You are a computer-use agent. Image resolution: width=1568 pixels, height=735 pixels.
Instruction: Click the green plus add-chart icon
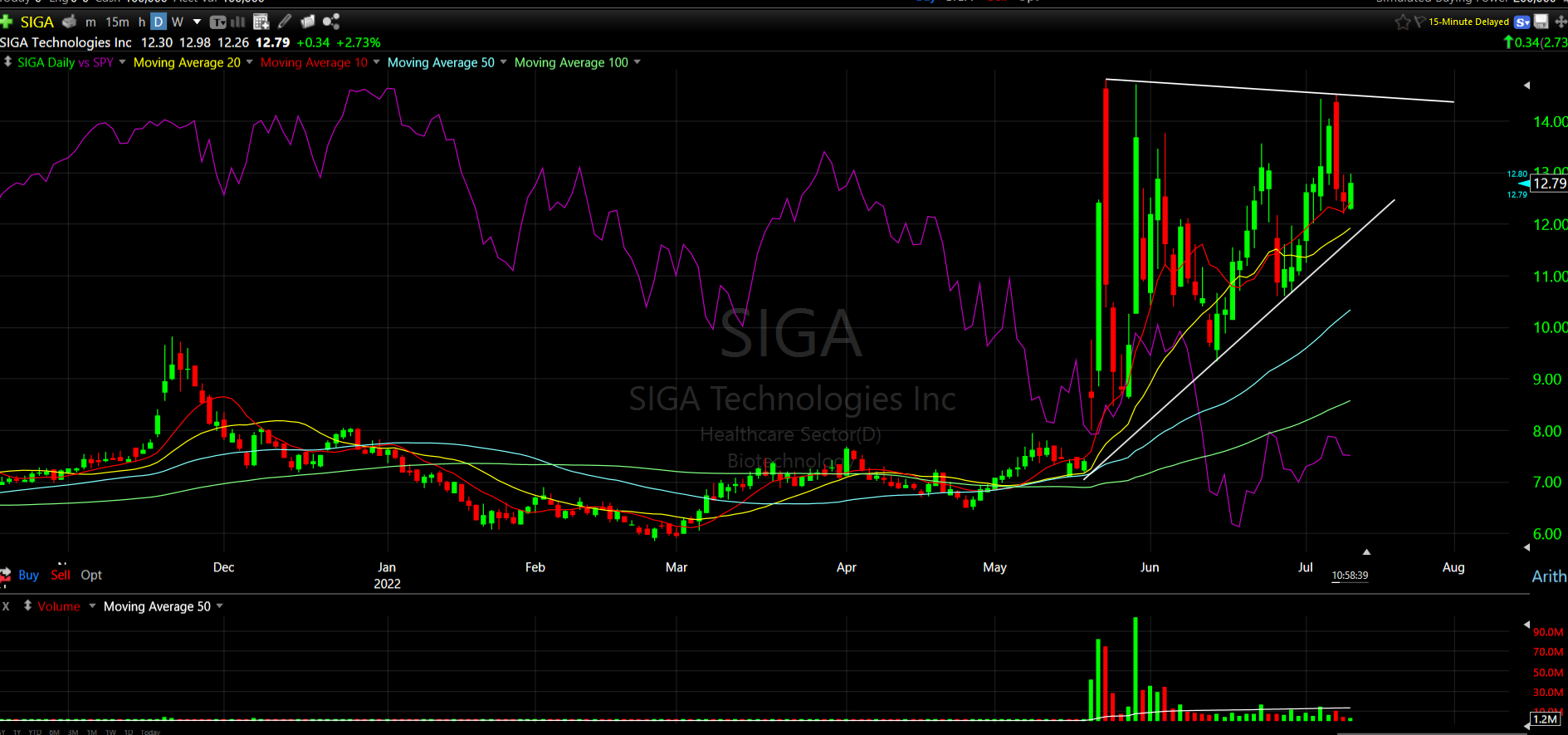[x=7, y=22]
